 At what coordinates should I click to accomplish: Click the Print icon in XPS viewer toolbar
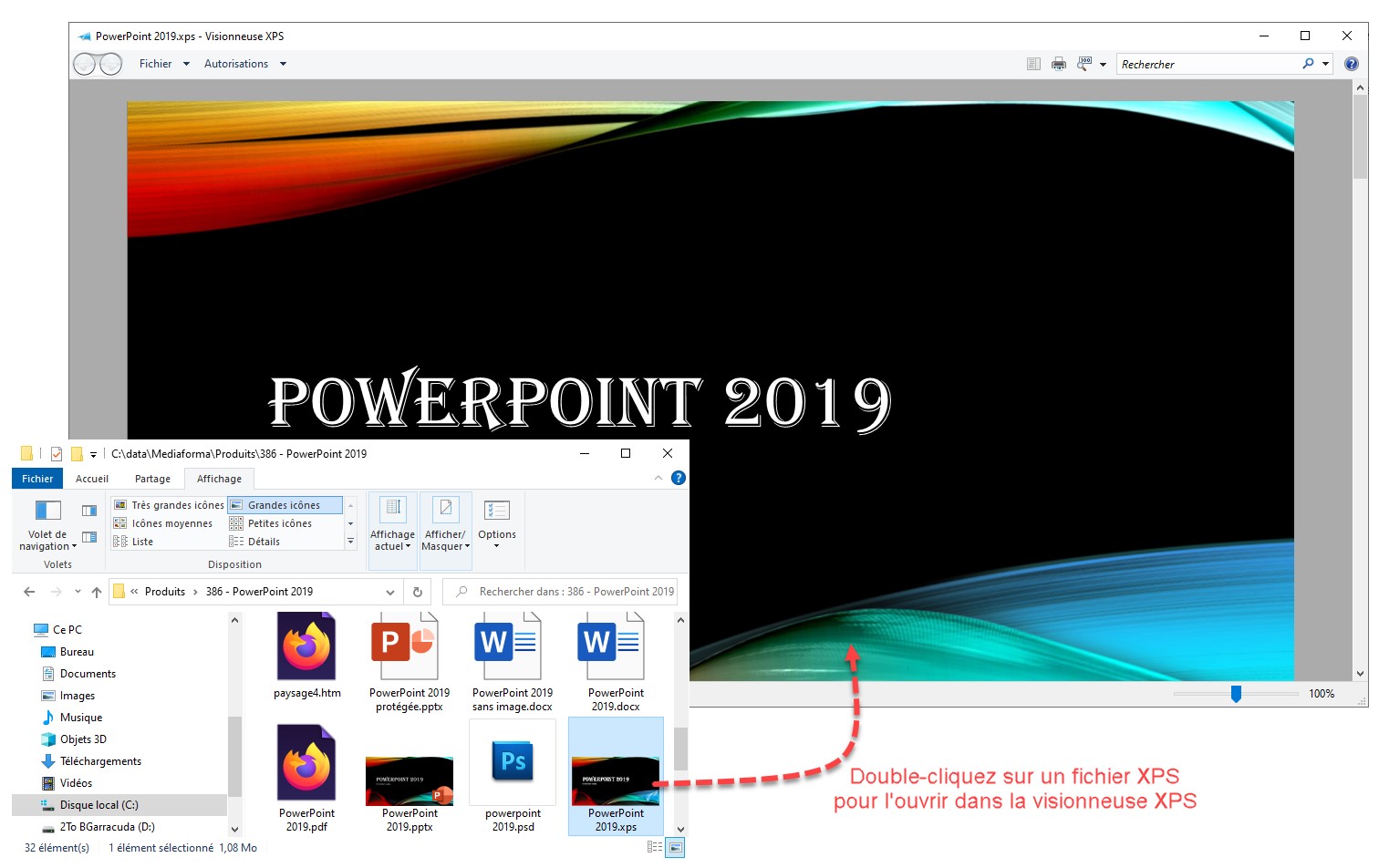[1058, 64]
